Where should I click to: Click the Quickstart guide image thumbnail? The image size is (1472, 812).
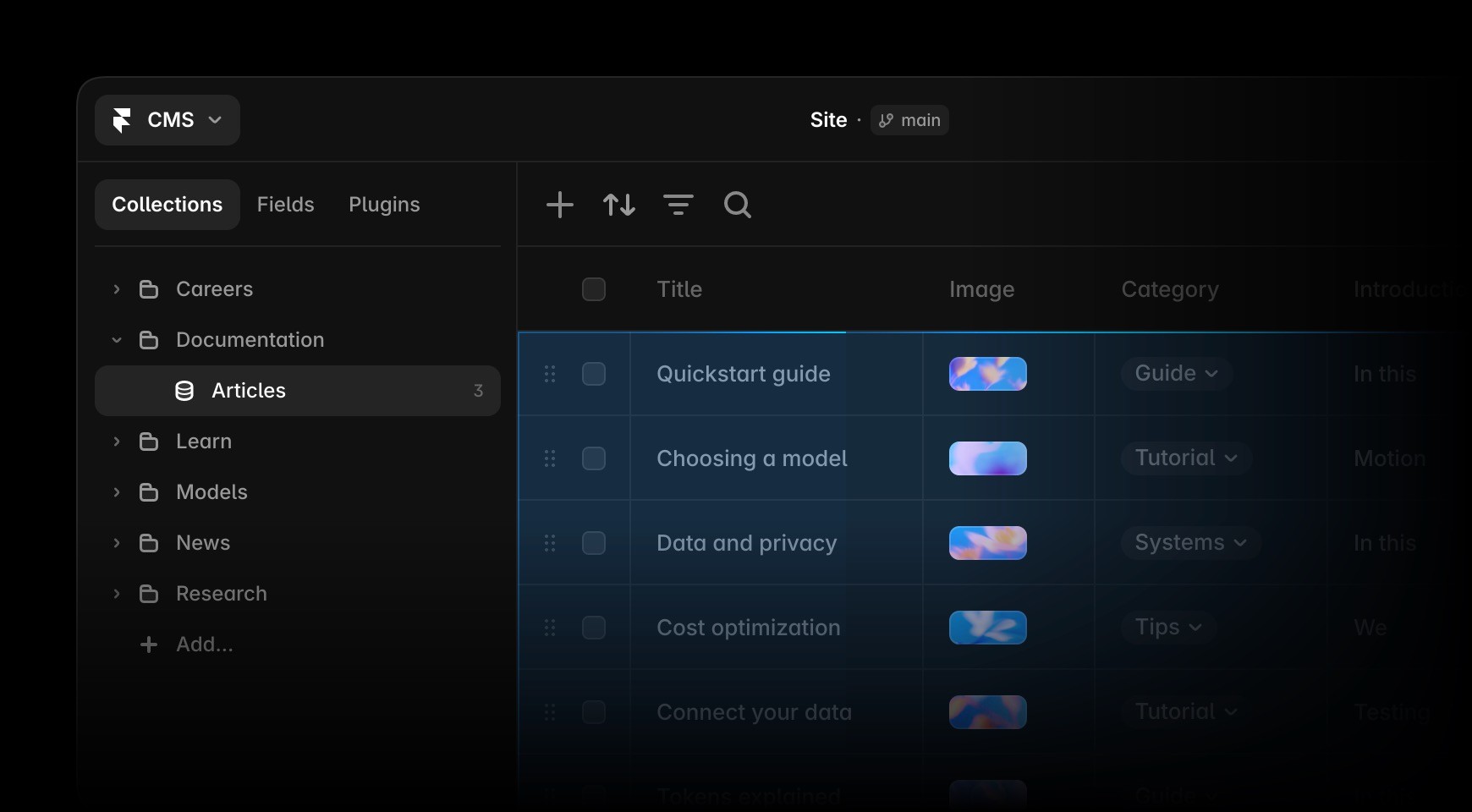[988, 374]
